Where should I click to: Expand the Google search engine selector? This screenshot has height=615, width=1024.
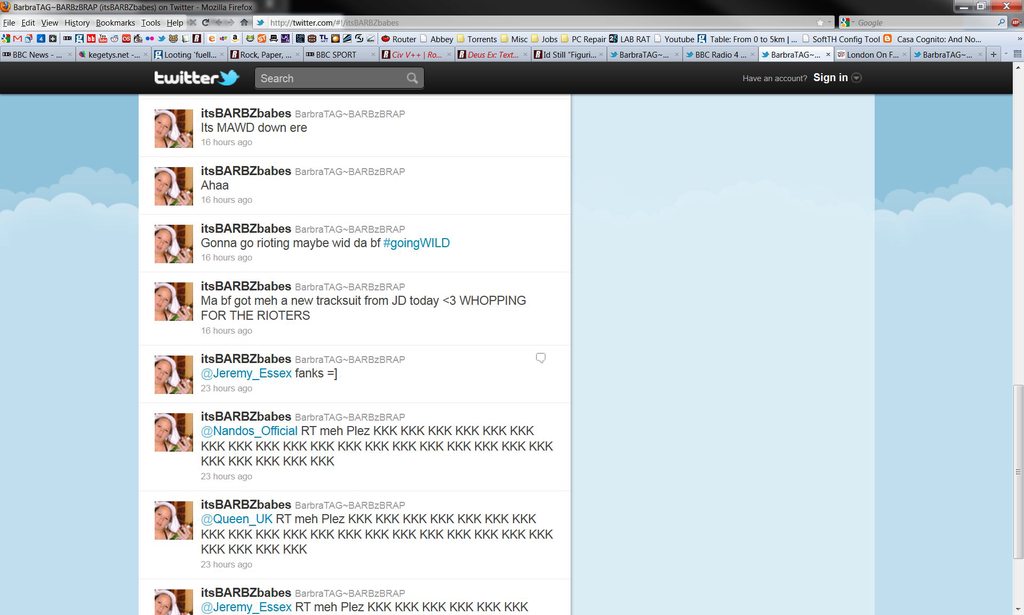click(848, 22)
